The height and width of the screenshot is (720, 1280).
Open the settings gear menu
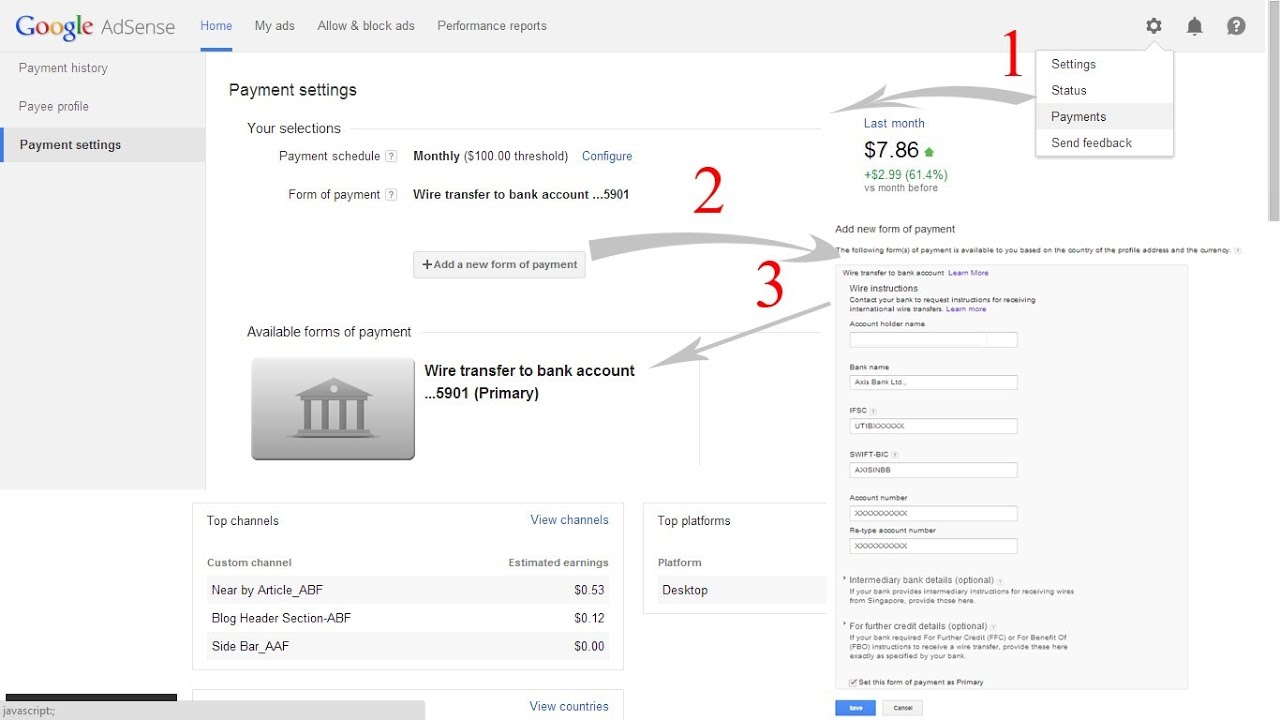[x=1154, y=26]
